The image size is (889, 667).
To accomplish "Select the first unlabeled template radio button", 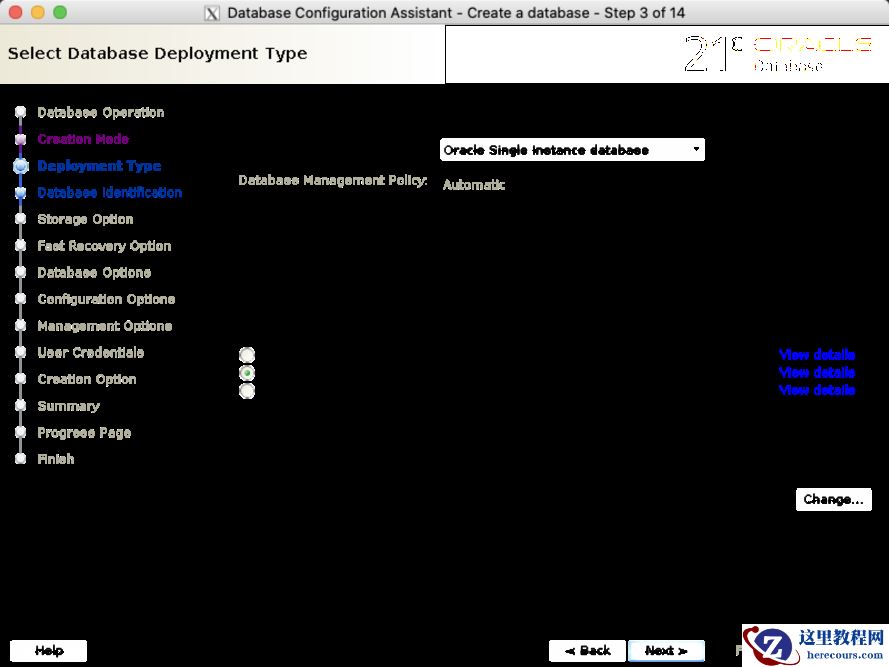I will 247,355.
